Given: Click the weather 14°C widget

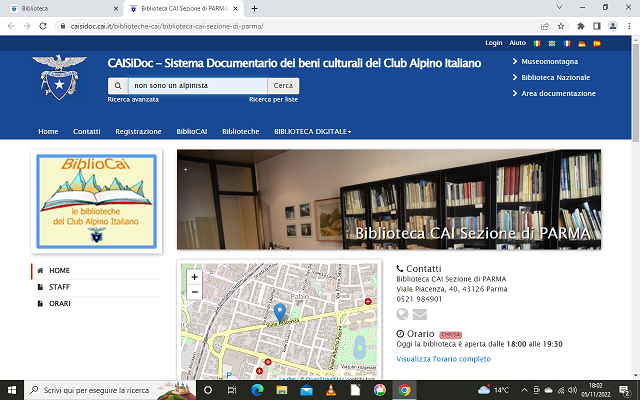Looking at the screenshot, I should 493,390.
